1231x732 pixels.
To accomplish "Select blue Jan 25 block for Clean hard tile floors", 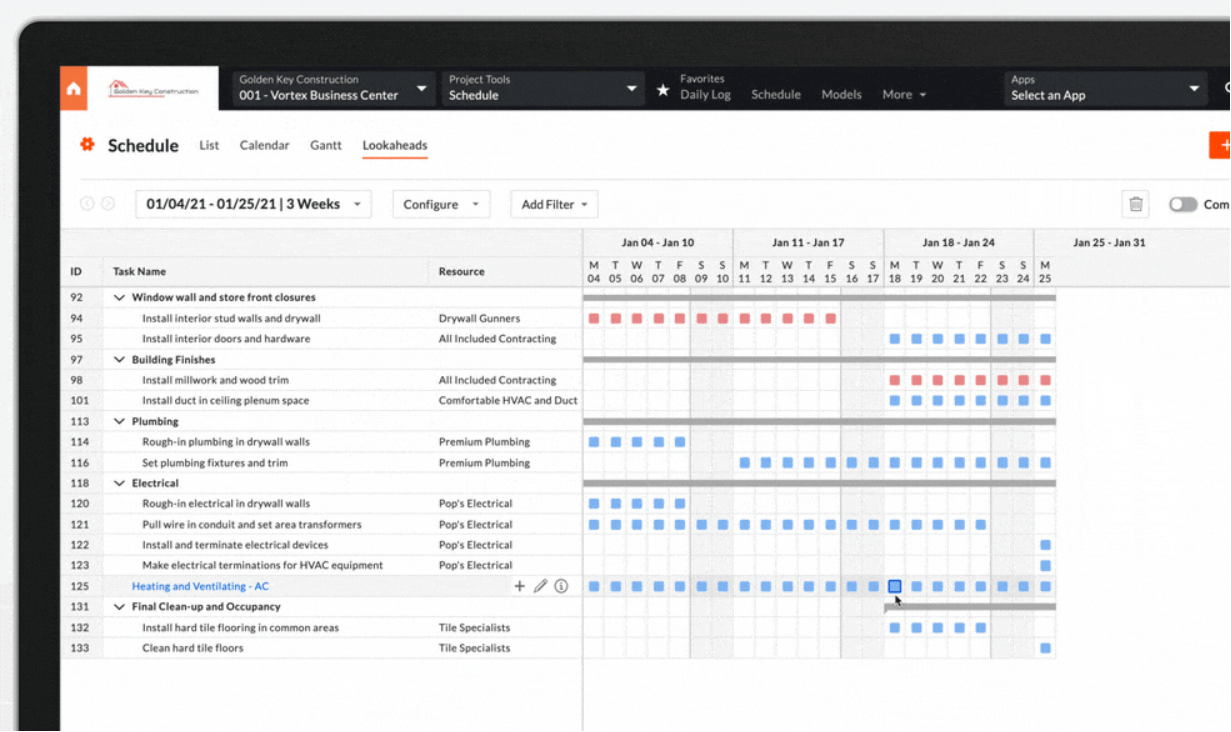I will pos(1045,648).
